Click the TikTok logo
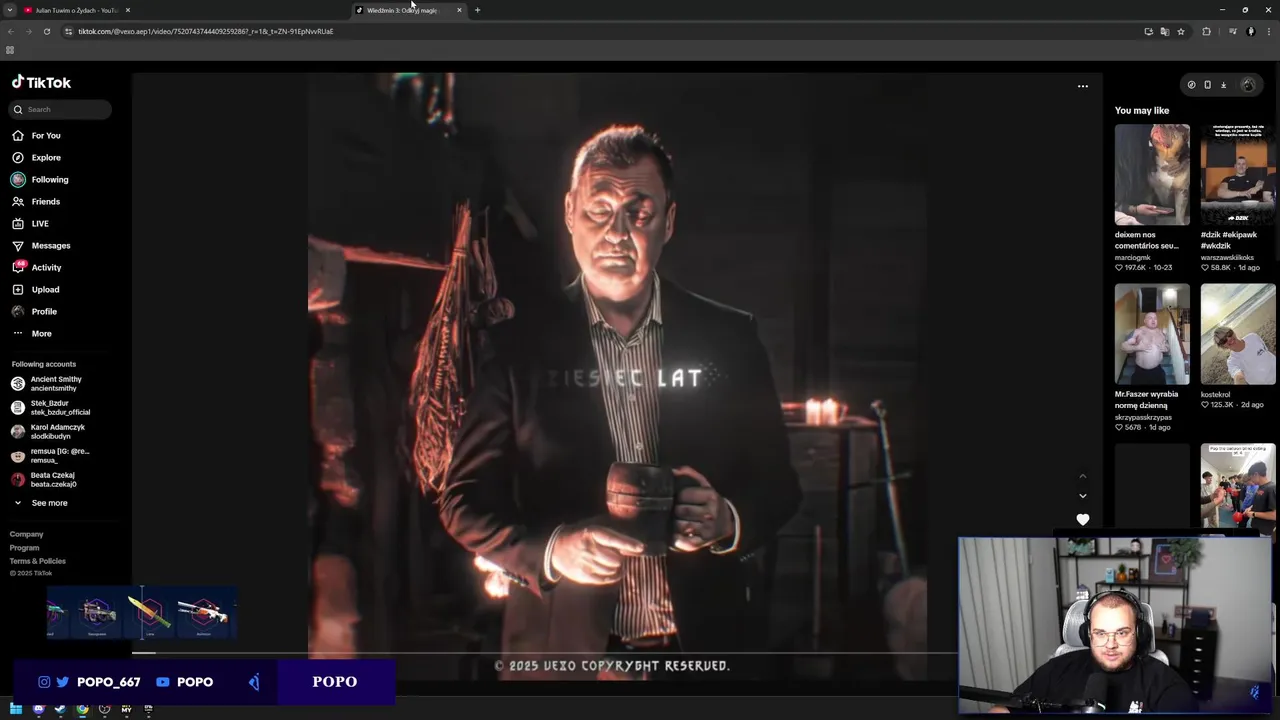Screen dimensions: 1280x720 coord(41,83)
